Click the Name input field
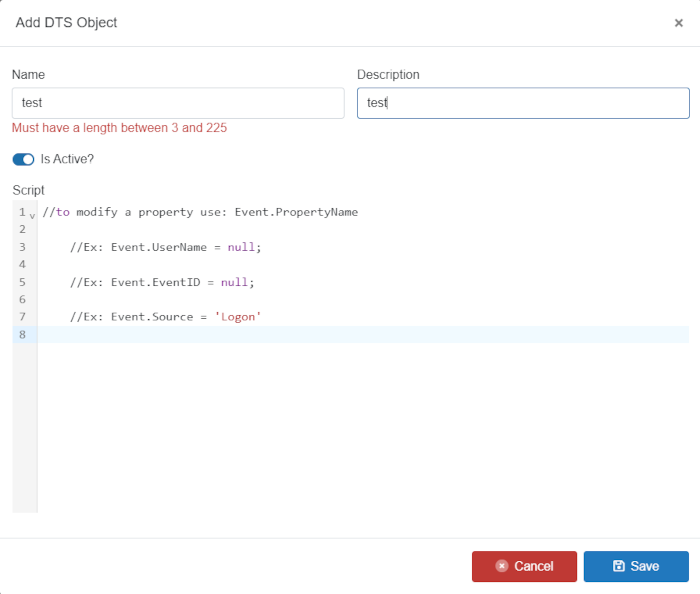700x594 pixels. click(178, 103)
